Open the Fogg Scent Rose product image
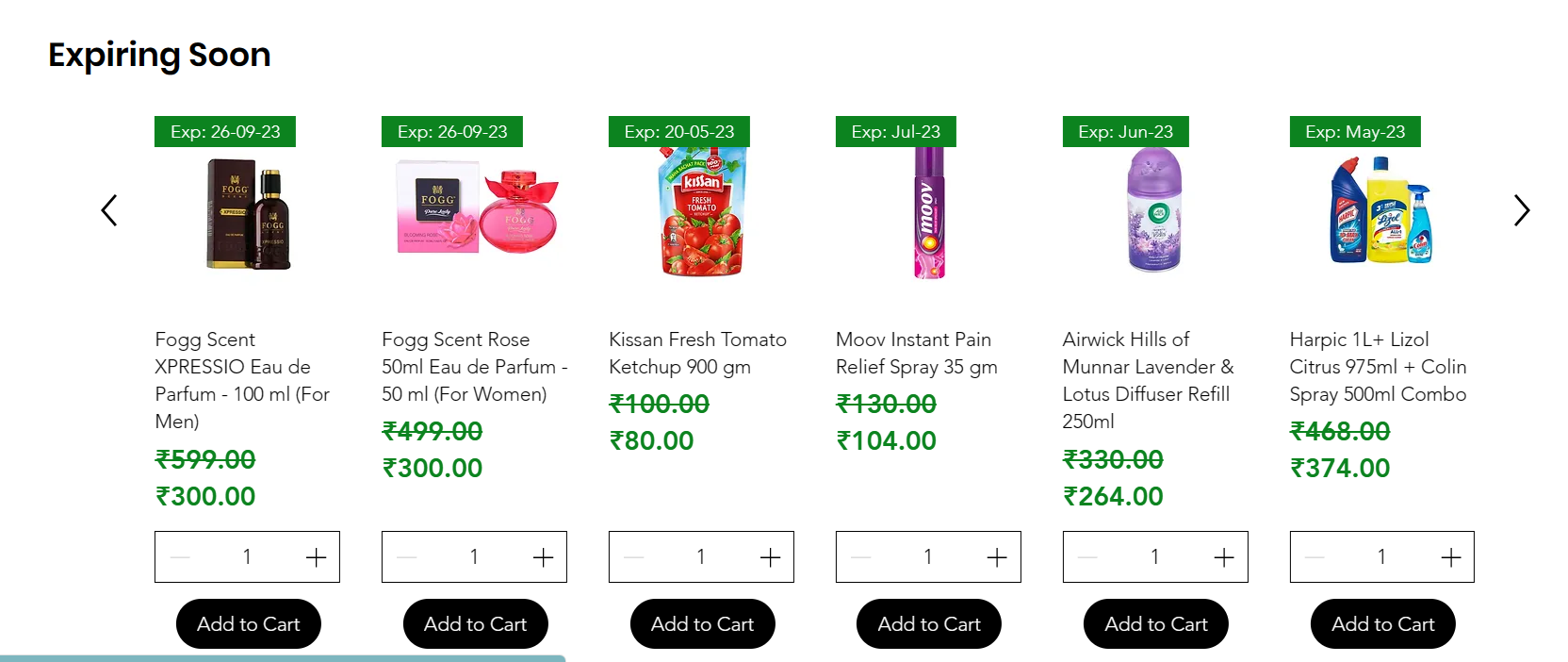 click(474, 212)
